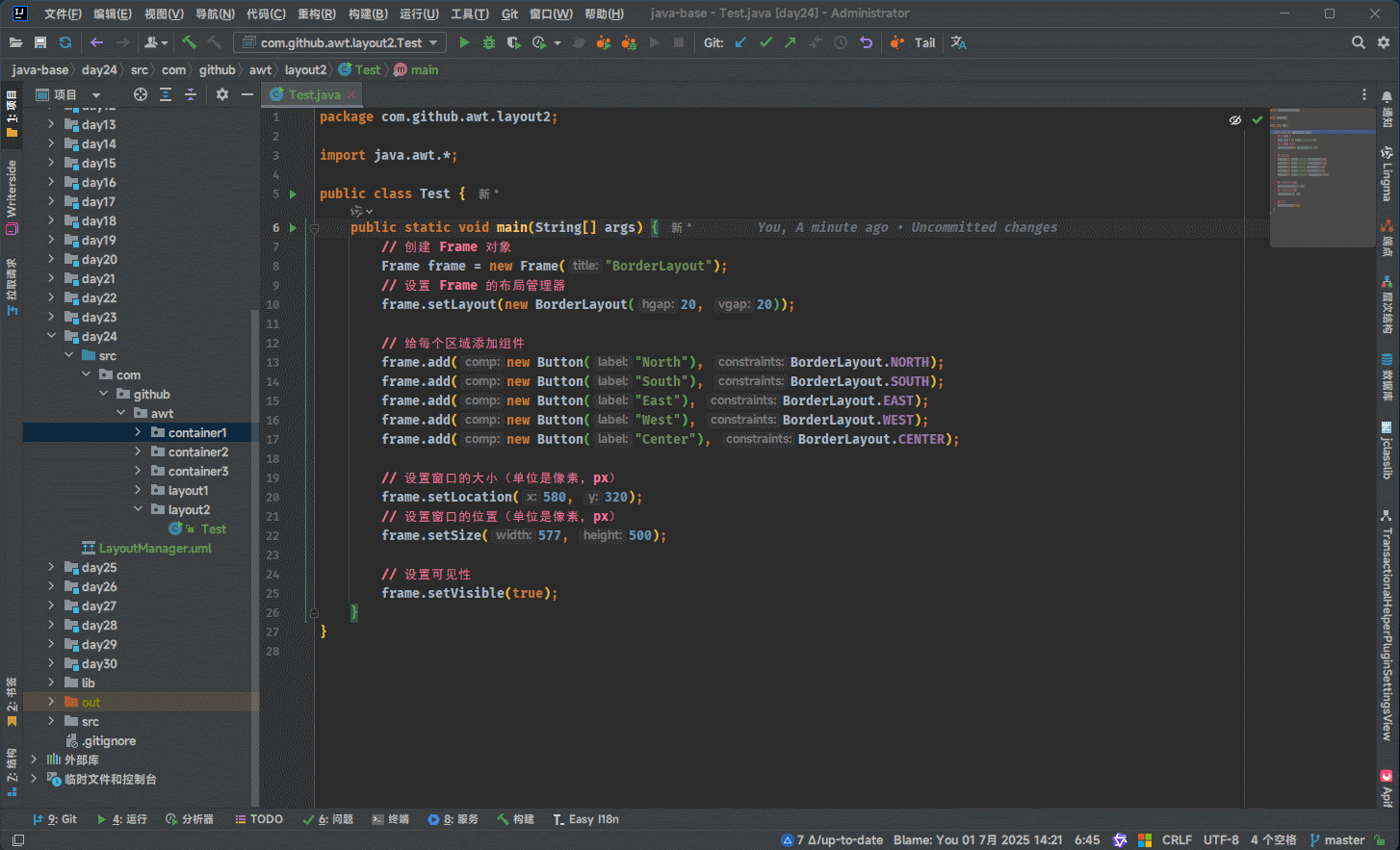This screenshot has height=850, width=1400.
Task: Click the code minimap on the right
Action: tap(1321, 176)
